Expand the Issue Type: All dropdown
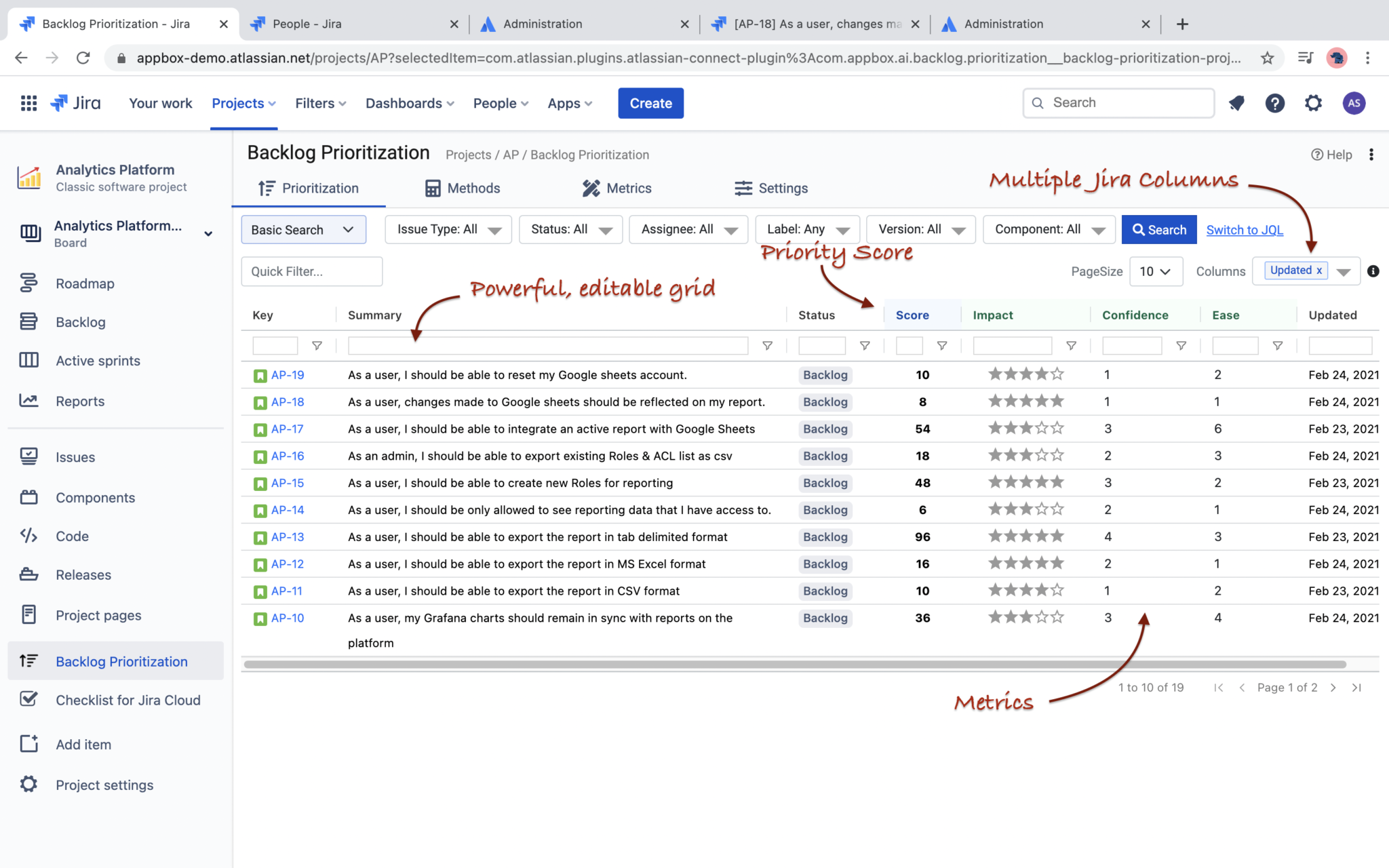The width and height of the screenshot is (1389, 868). 448,230
